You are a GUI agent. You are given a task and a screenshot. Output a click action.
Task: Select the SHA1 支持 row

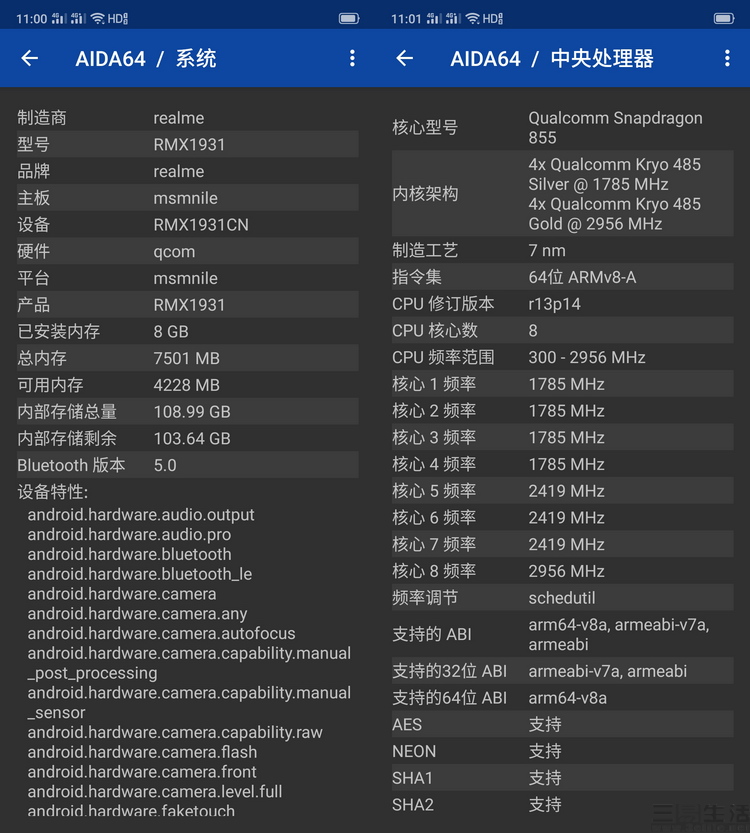(562, 778)
